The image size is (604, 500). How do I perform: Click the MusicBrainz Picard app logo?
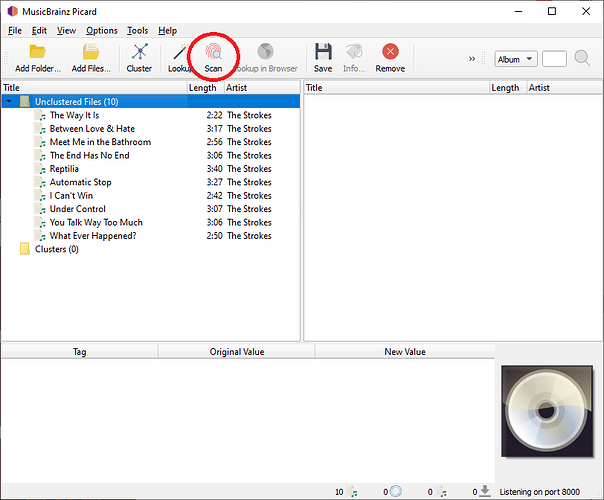tap(13, 11)
